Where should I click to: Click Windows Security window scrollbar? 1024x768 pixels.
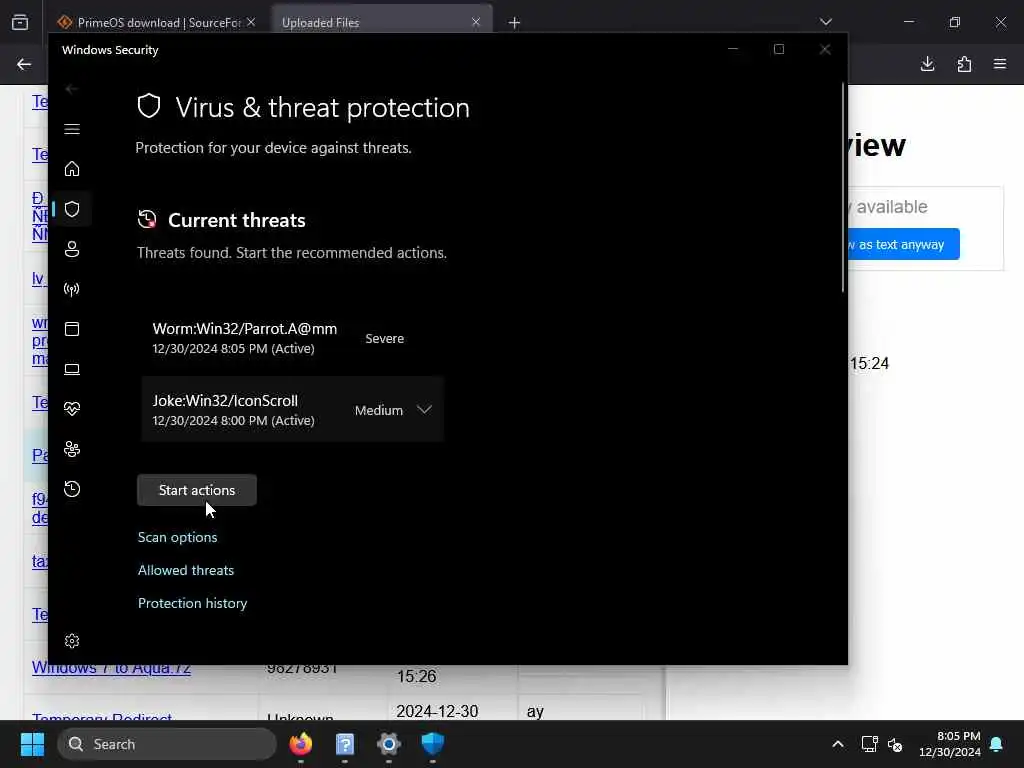tap(843, 188)
